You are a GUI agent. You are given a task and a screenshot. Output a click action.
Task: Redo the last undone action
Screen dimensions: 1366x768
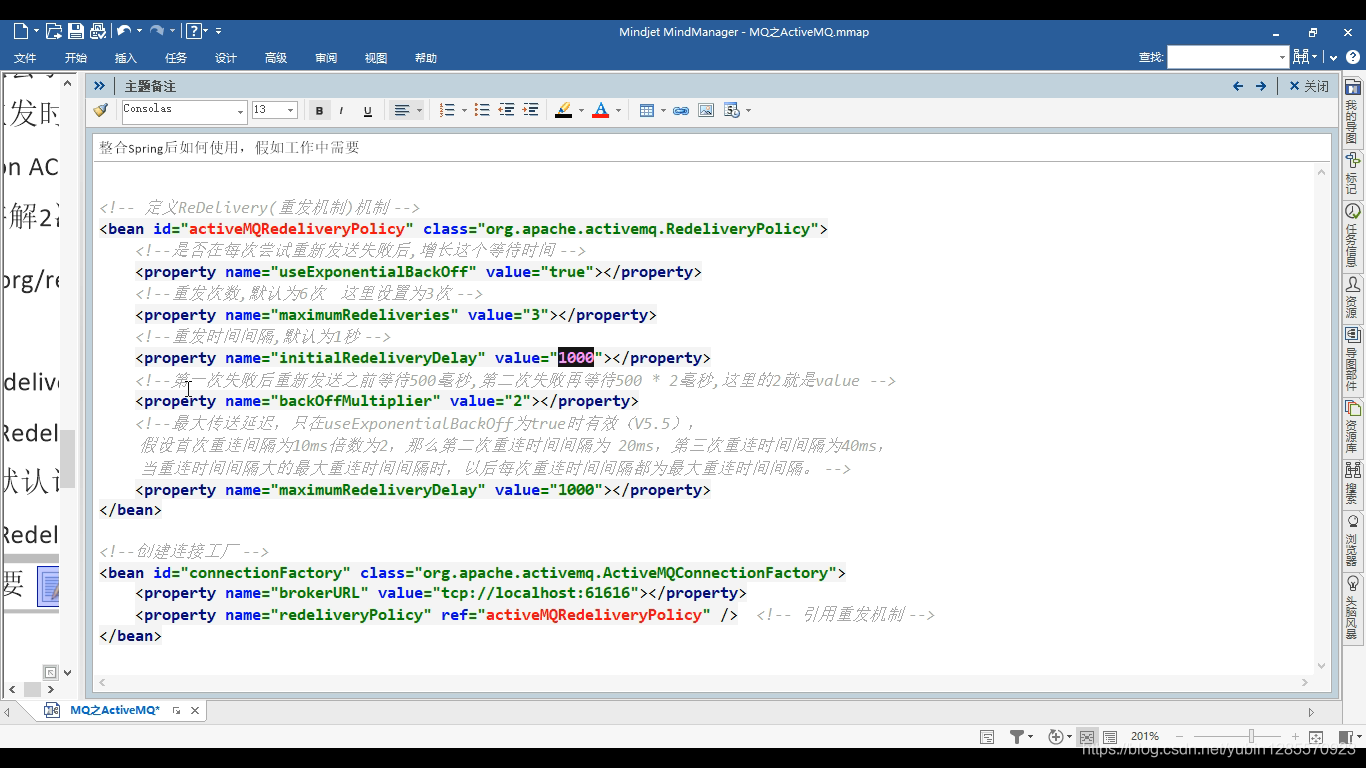(157, 32)
